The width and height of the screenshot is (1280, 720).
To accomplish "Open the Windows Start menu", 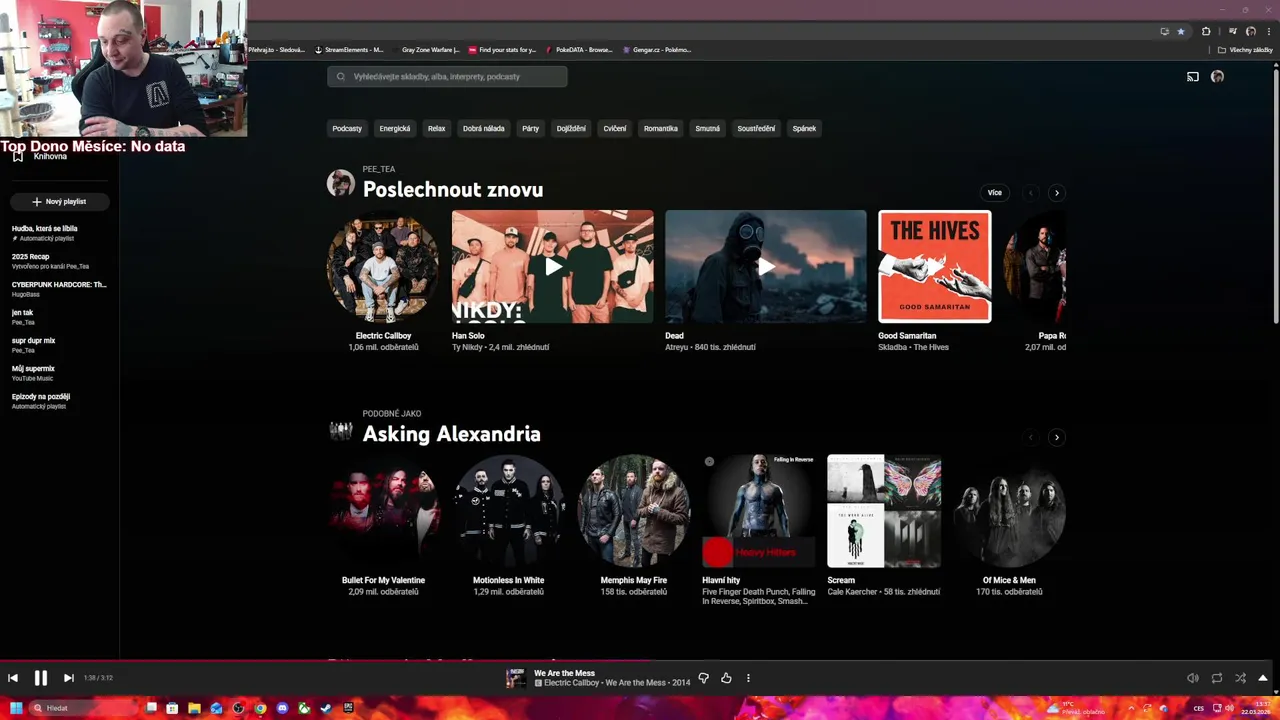I will click(x=16, y=708).
